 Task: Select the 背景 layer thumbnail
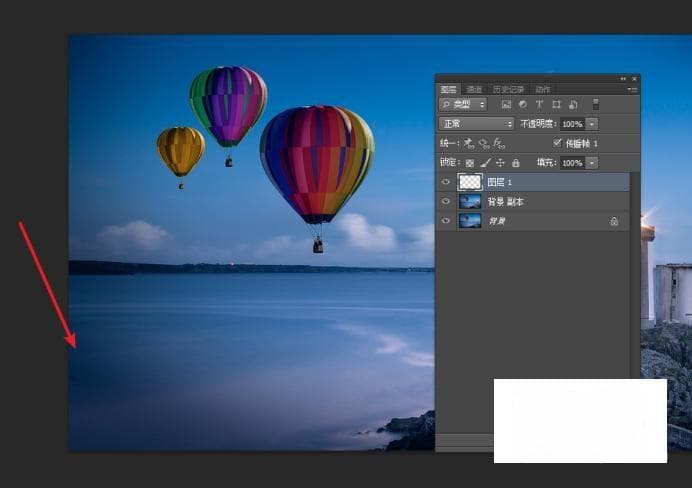[x=470, y=221]
